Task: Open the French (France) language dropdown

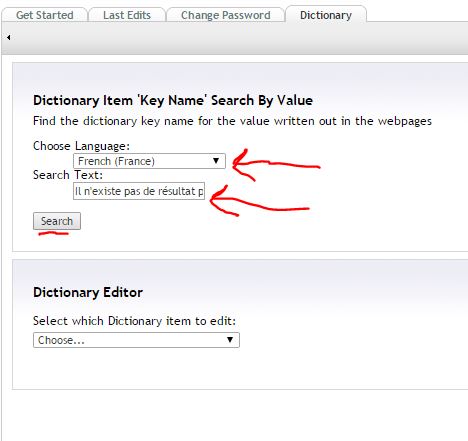Action: pyautogui.click(x=149, y=161)
